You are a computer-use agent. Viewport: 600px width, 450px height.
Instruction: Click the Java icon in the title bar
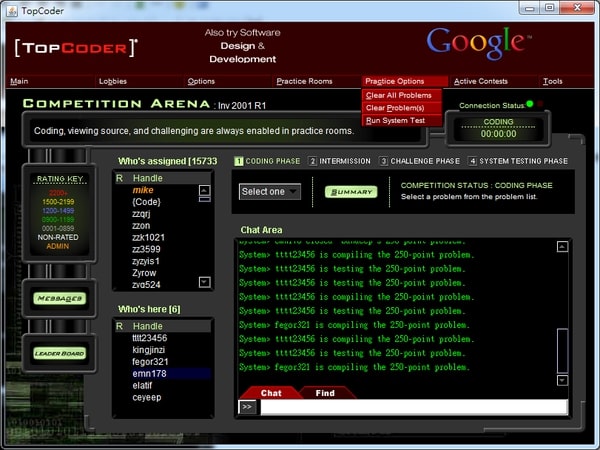pos(12,11)
